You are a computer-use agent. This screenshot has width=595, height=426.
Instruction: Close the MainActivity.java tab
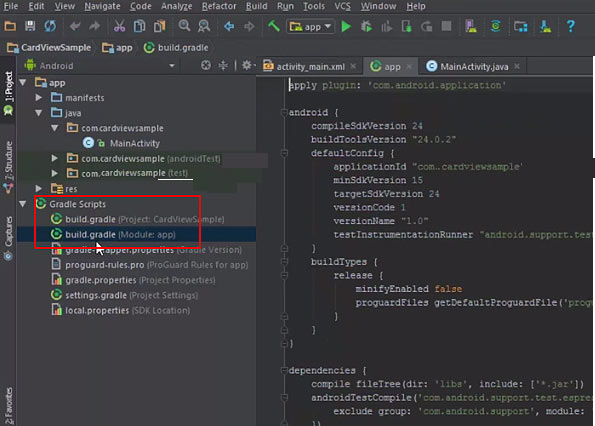517,66
